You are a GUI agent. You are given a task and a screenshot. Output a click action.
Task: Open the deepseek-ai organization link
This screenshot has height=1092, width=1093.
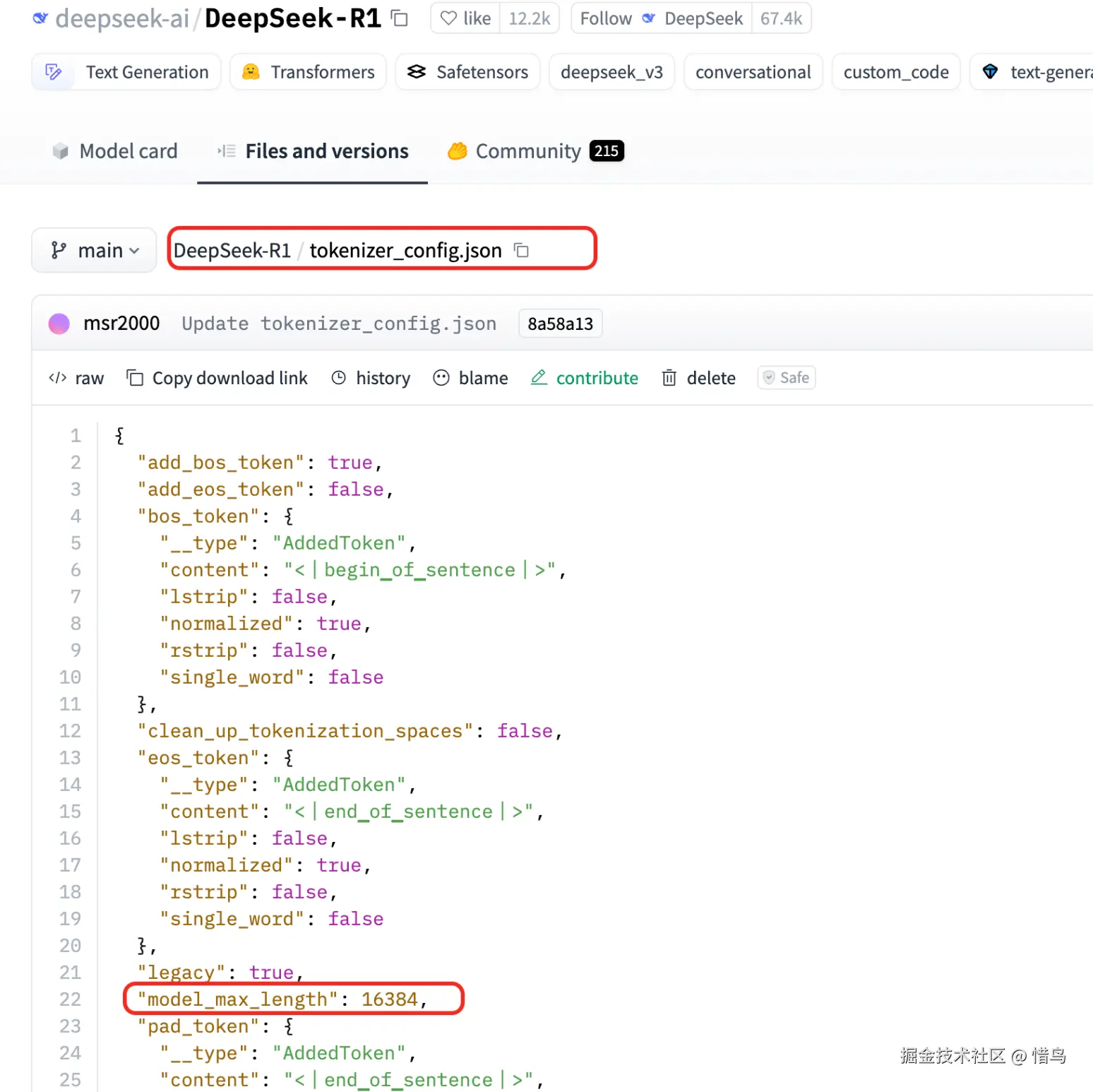tap(122, 18)
